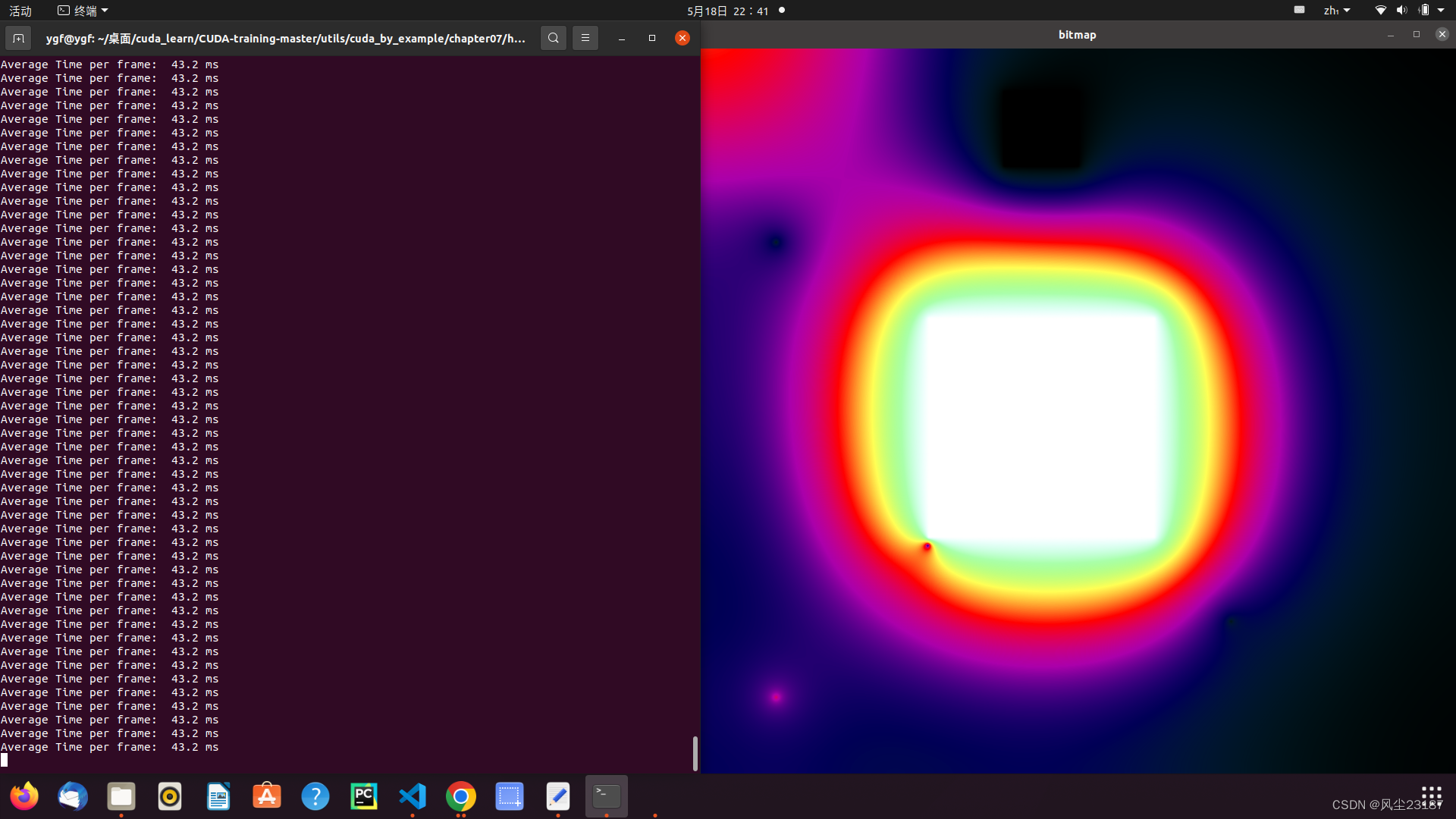Open Visual Studio Code from the dock
Viewport: 1456px width, 819px height.
coord(413,796)
